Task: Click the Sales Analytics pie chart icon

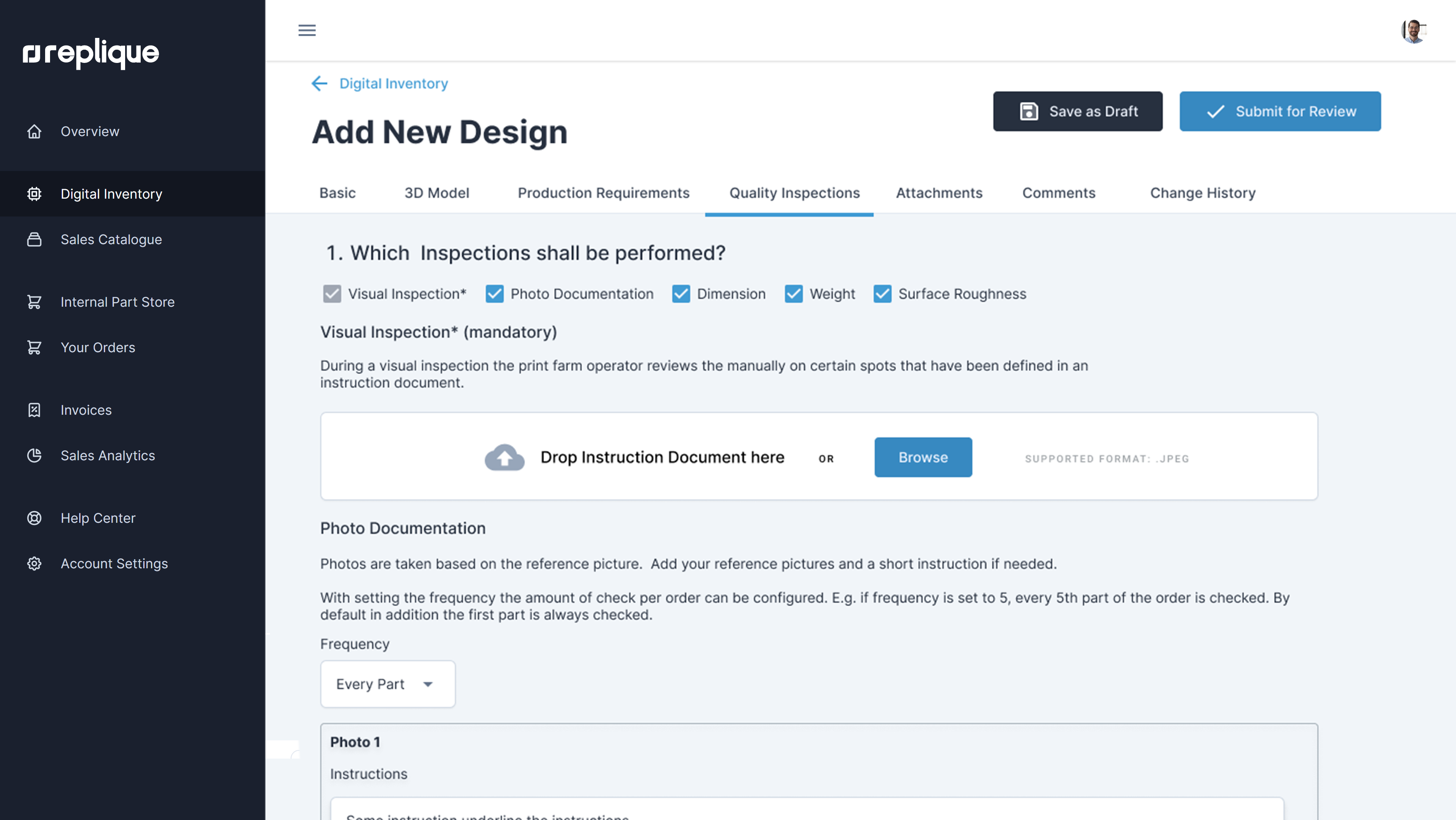Action: point(35,456)
